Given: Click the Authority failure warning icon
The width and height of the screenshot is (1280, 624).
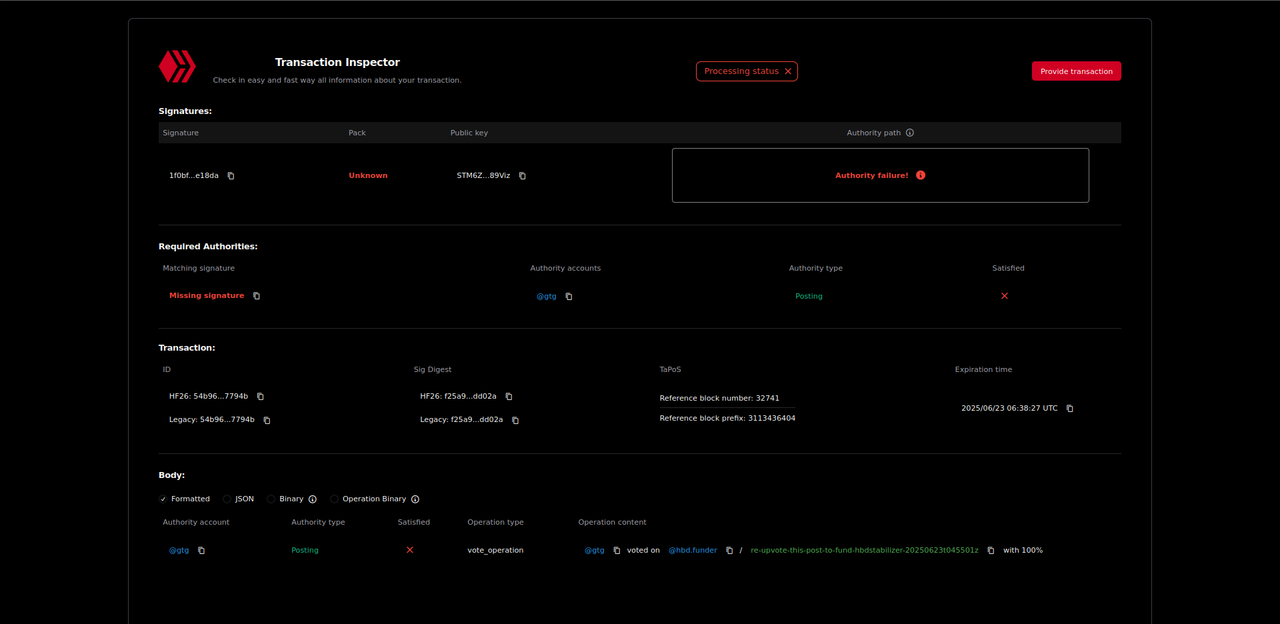Looking at the screenshot, I should point(921,175).
